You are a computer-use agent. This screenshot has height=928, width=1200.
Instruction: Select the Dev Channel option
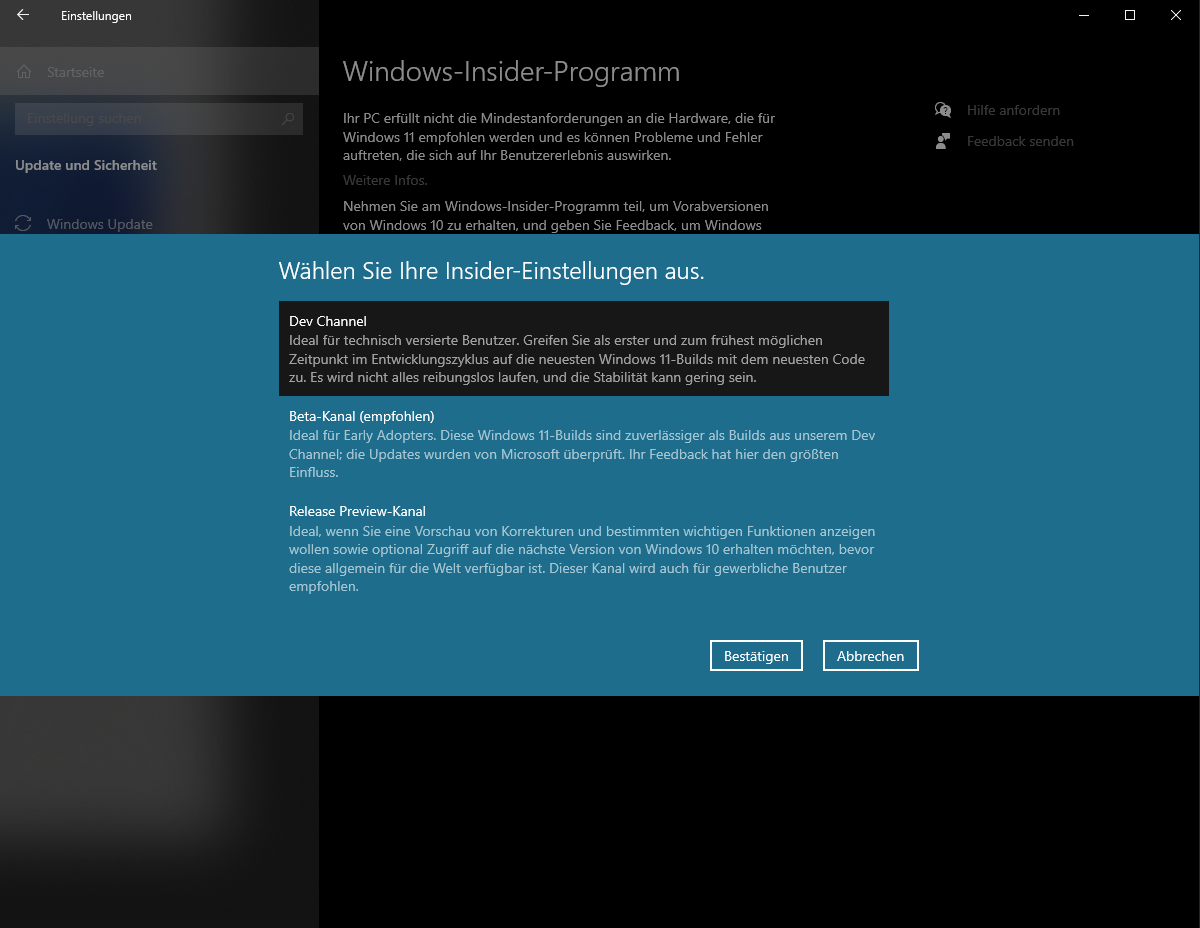583,349
